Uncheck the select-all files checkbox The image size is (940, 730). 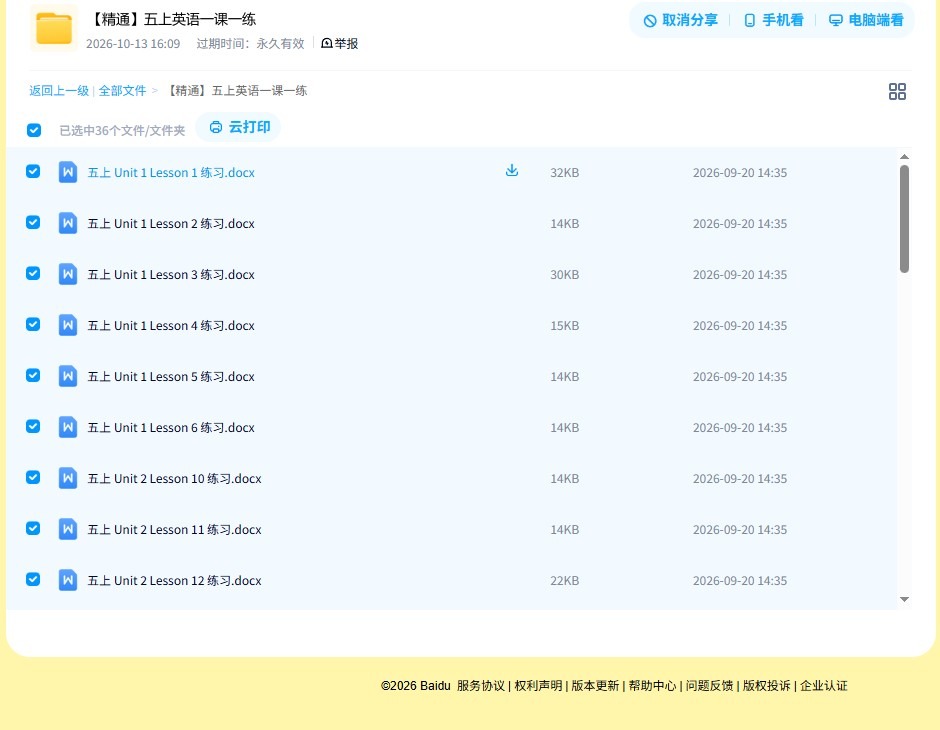34,130
